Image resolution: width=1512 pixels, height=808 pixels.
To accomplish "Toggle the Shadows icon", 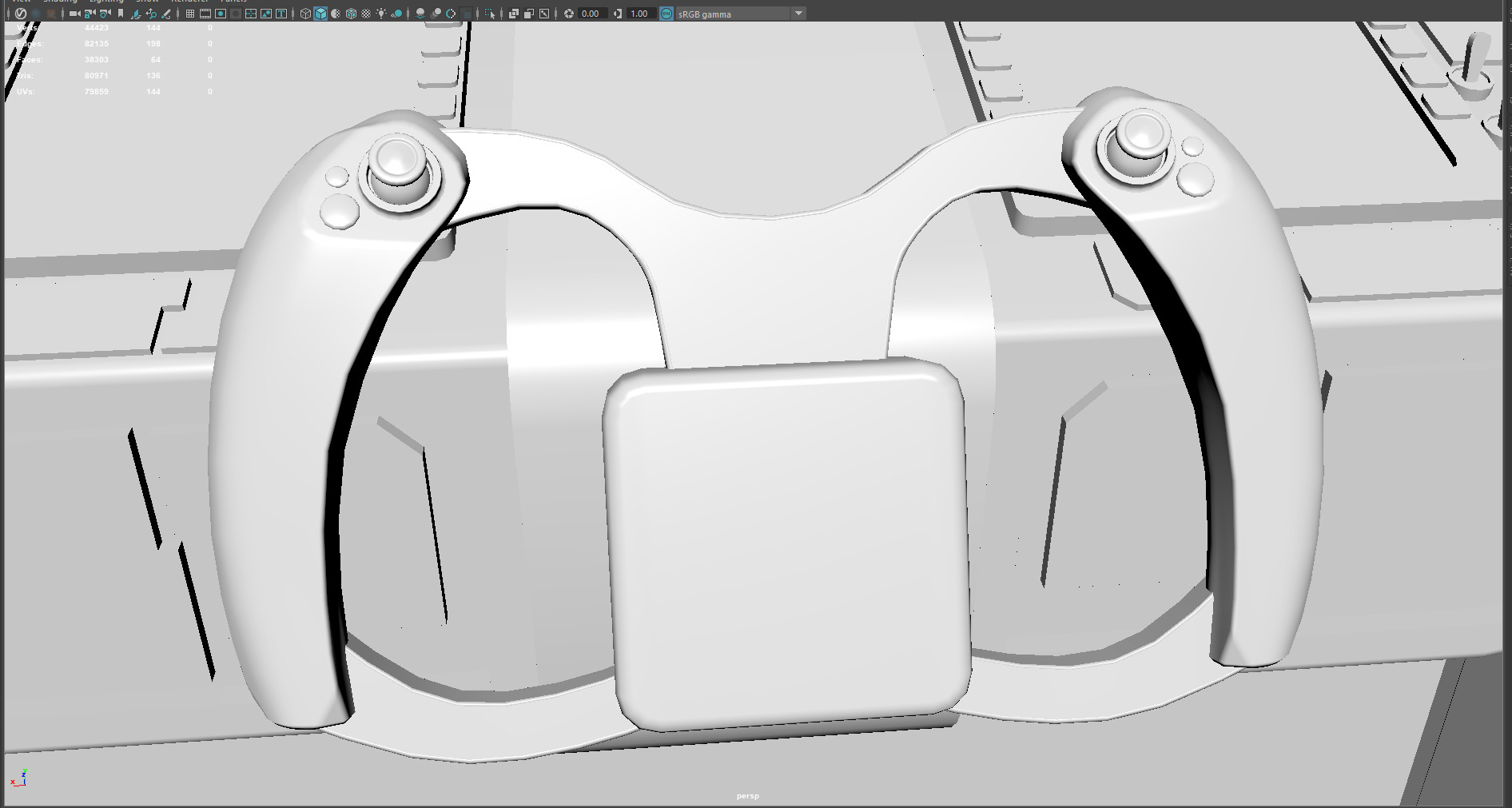I will pos(396,14).
